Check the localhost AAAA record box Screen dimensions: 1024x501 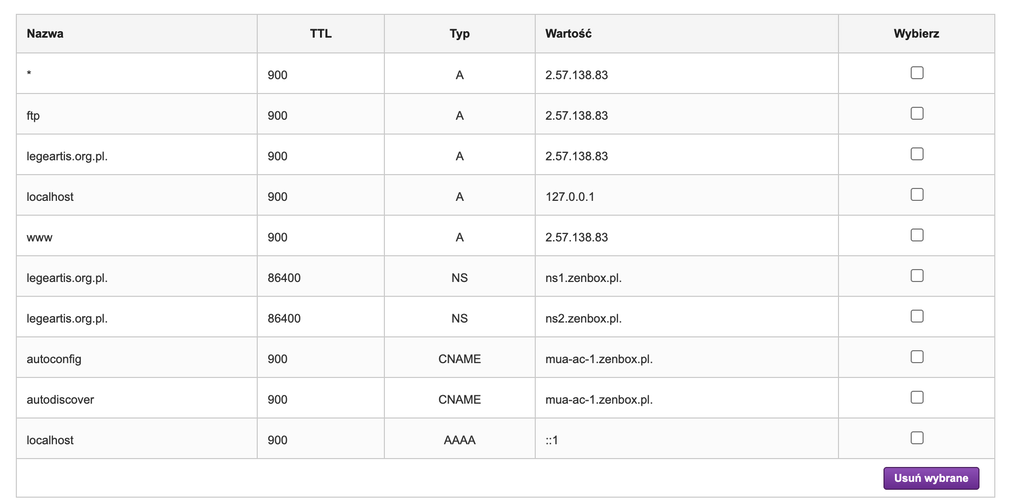click(x=916, y=438)
